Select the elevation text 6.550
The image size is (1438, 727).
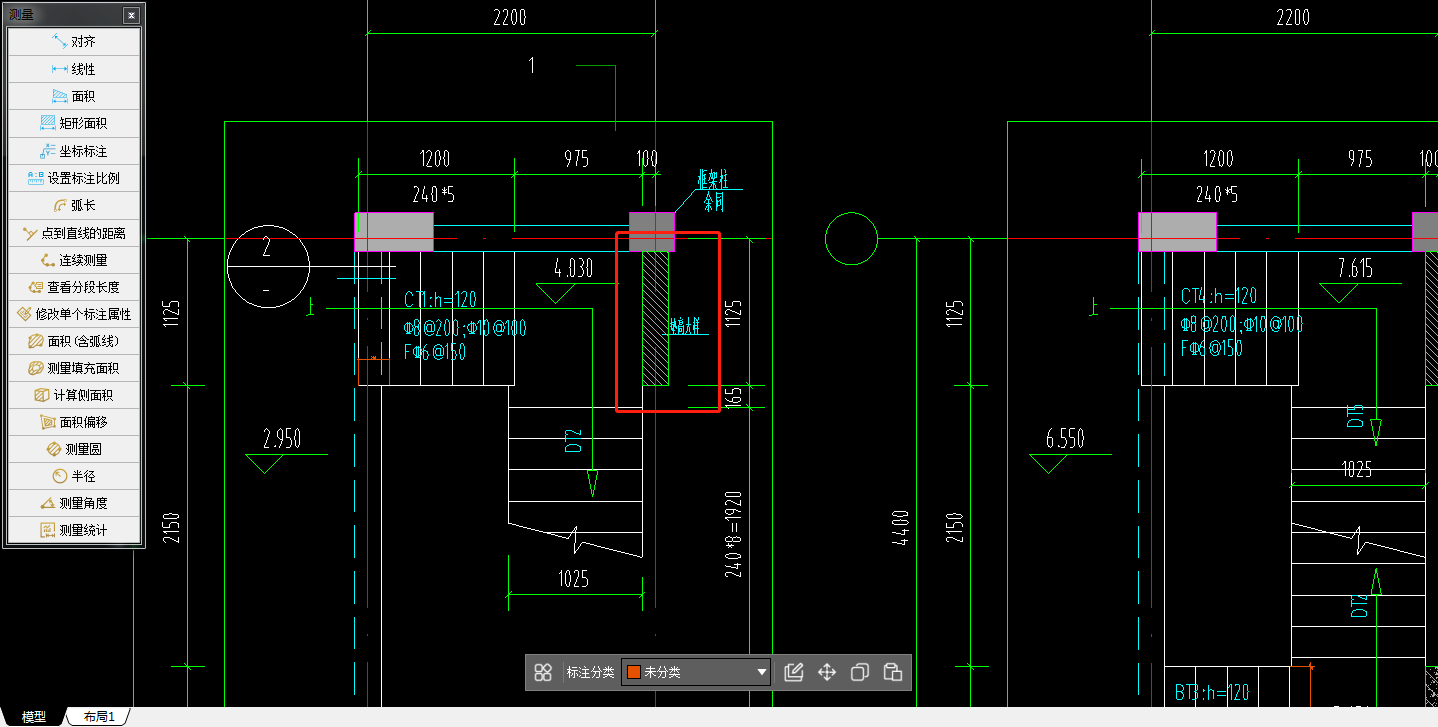coord(1065,439)
